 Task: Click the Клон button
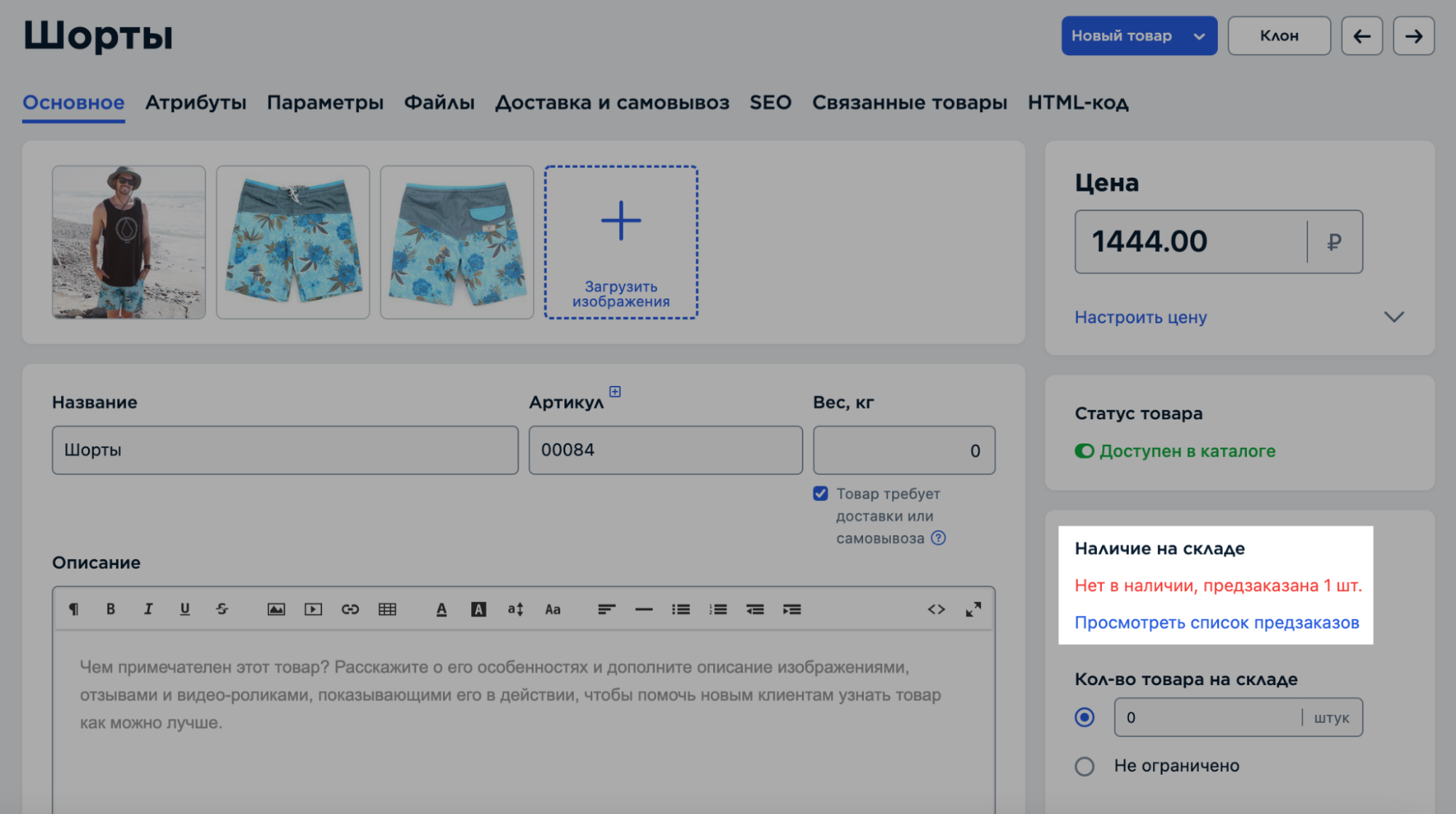(1279, 36)
